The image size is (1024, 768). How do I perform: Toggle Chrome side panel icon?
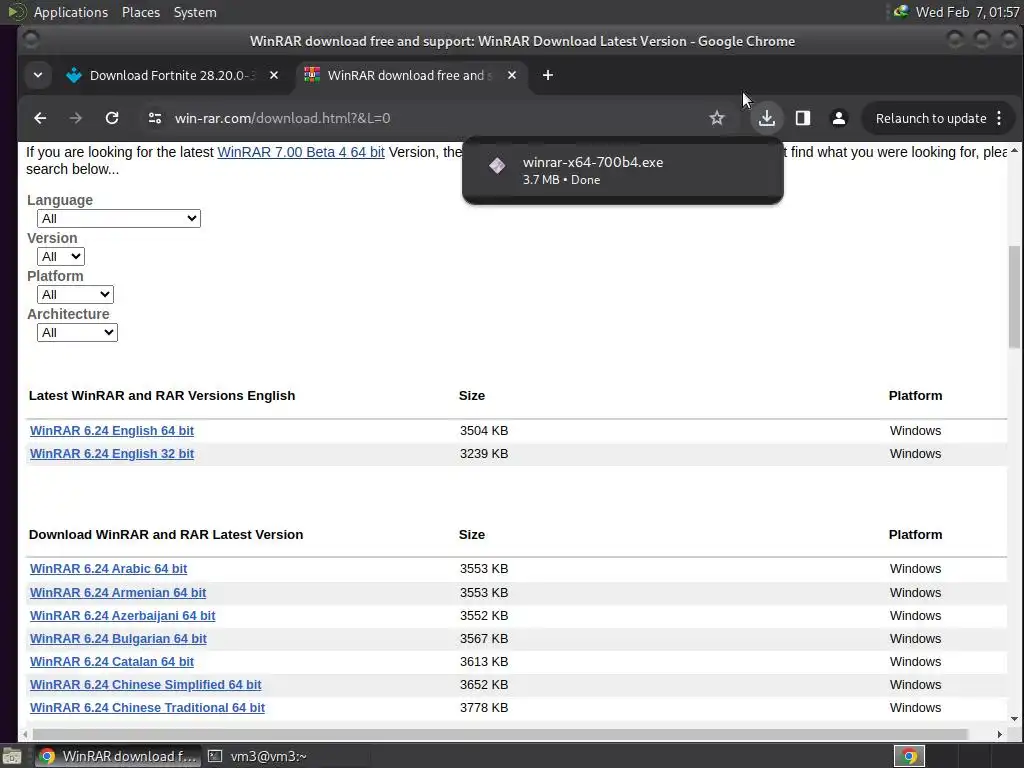[x=803, y=118]
